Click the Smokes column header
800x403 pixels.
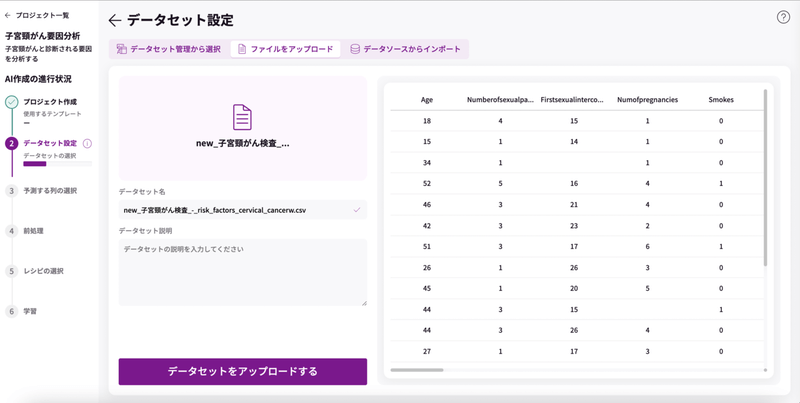pyautogui.click(x=721, y=100)
